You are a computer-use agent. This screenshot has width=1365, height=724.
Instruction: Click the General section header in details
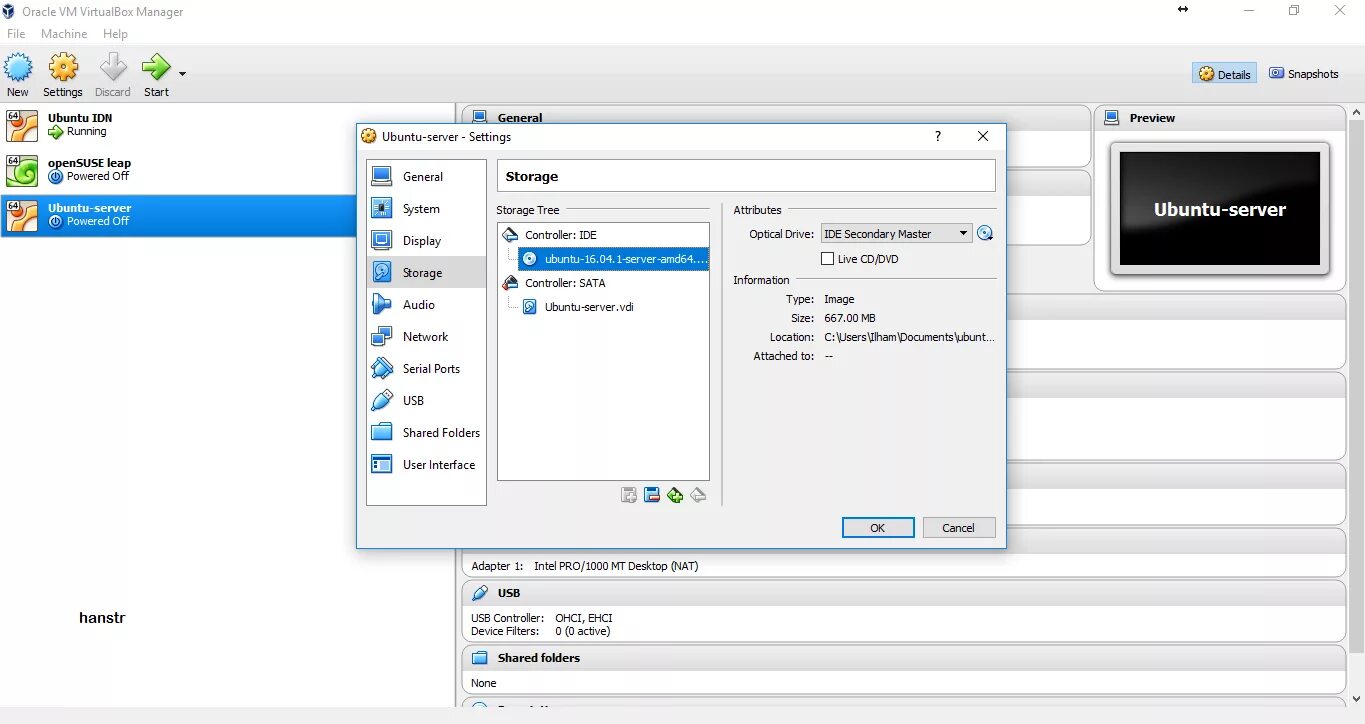click(x=775, y=117)
